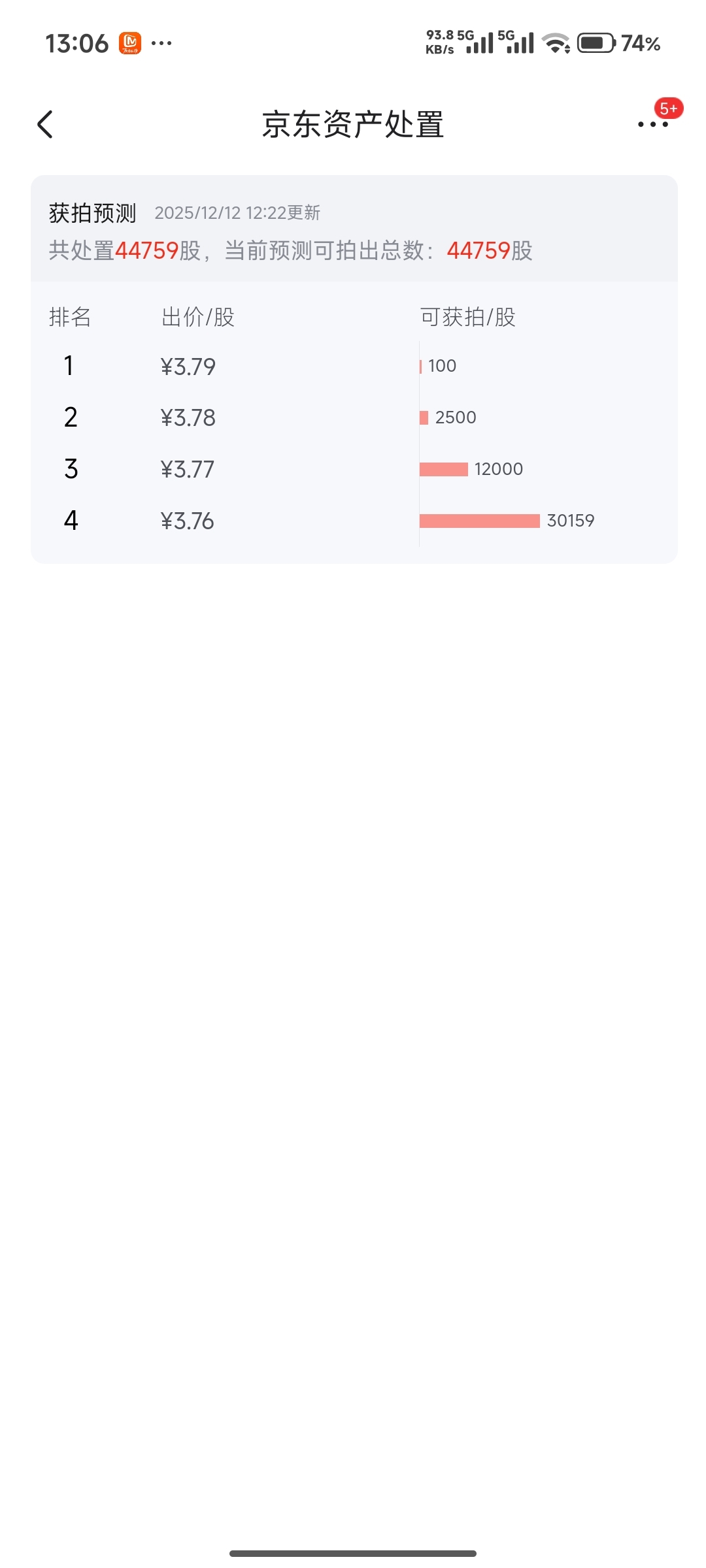Tap the orange app notification icon
The image size is (706, 1568).
coord(129,43)
